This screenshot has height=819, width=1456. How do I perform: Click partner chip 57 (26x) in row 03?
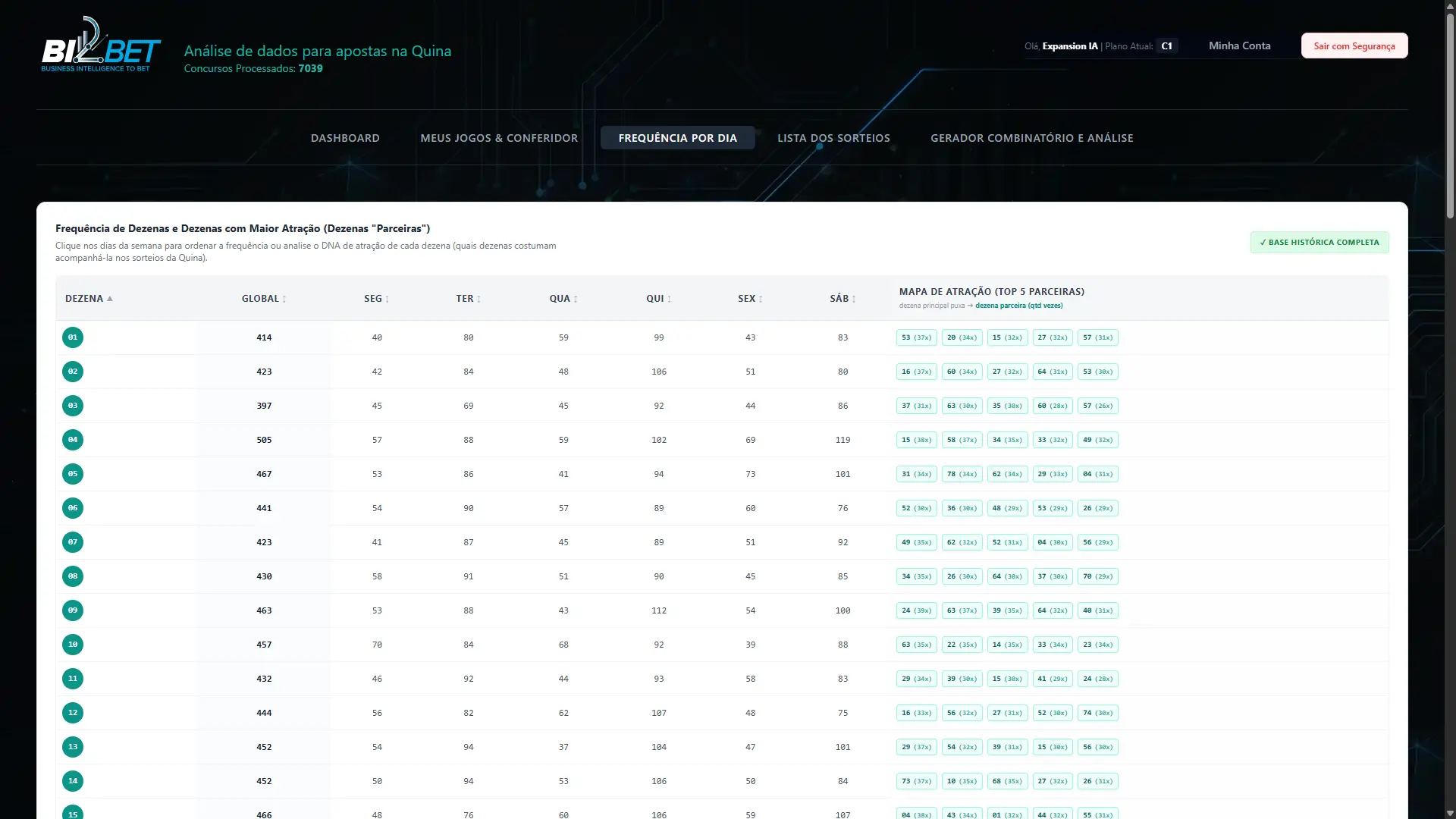tap(1097, 406)
